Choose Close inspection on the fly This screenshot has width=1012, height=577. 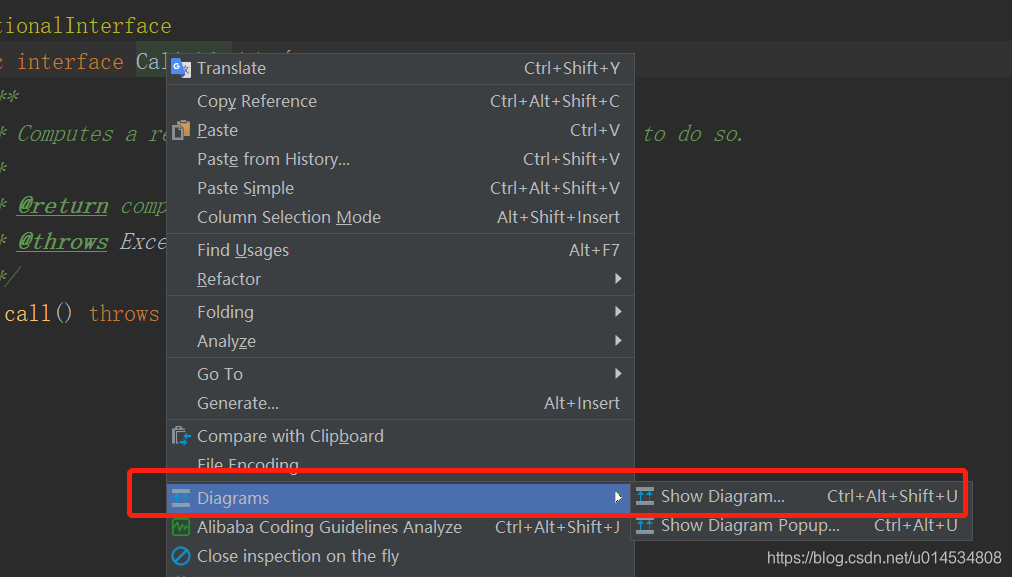pos(400,556)
